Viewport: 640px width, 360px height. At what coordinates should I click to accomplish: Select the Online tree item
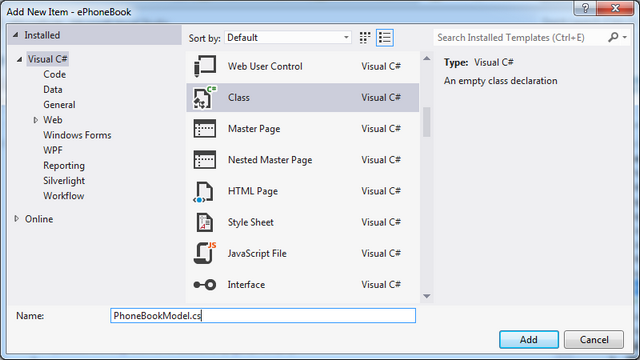39,219
